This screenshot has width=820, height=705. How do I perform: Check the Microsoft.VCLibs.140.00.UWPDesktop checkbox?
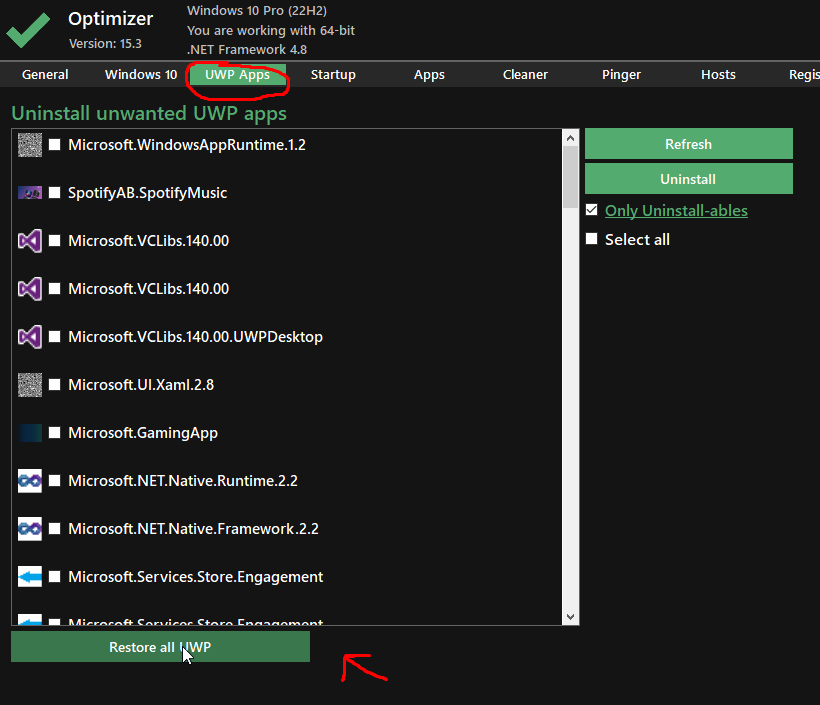[54, 337]
